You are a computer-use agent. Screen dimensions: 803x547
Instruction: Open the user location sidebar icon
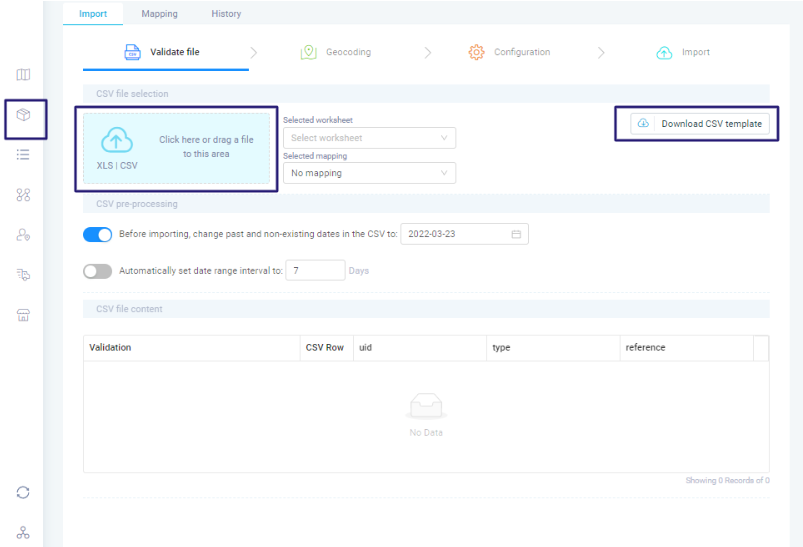[x=23, y=235]
